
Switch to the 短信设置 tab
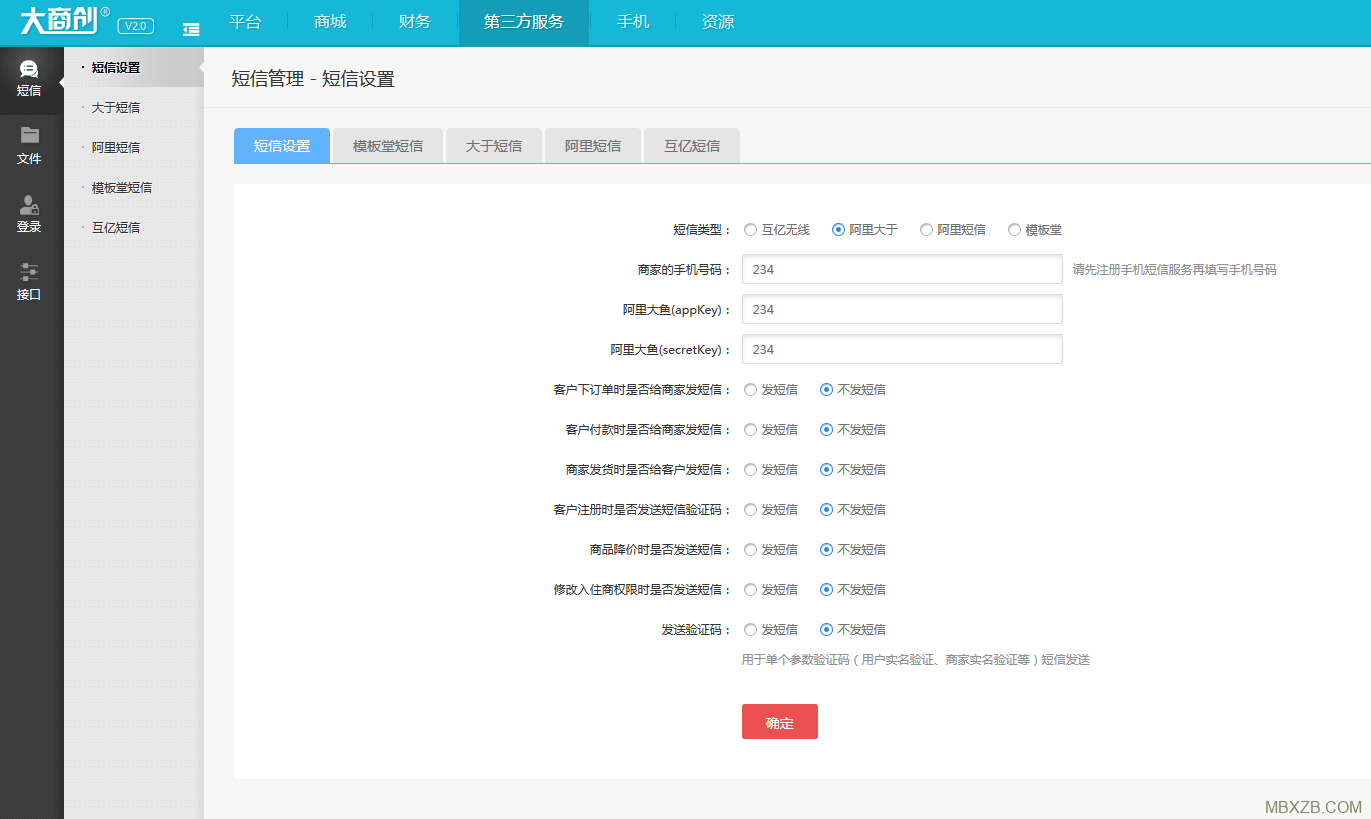click(282, 146)
